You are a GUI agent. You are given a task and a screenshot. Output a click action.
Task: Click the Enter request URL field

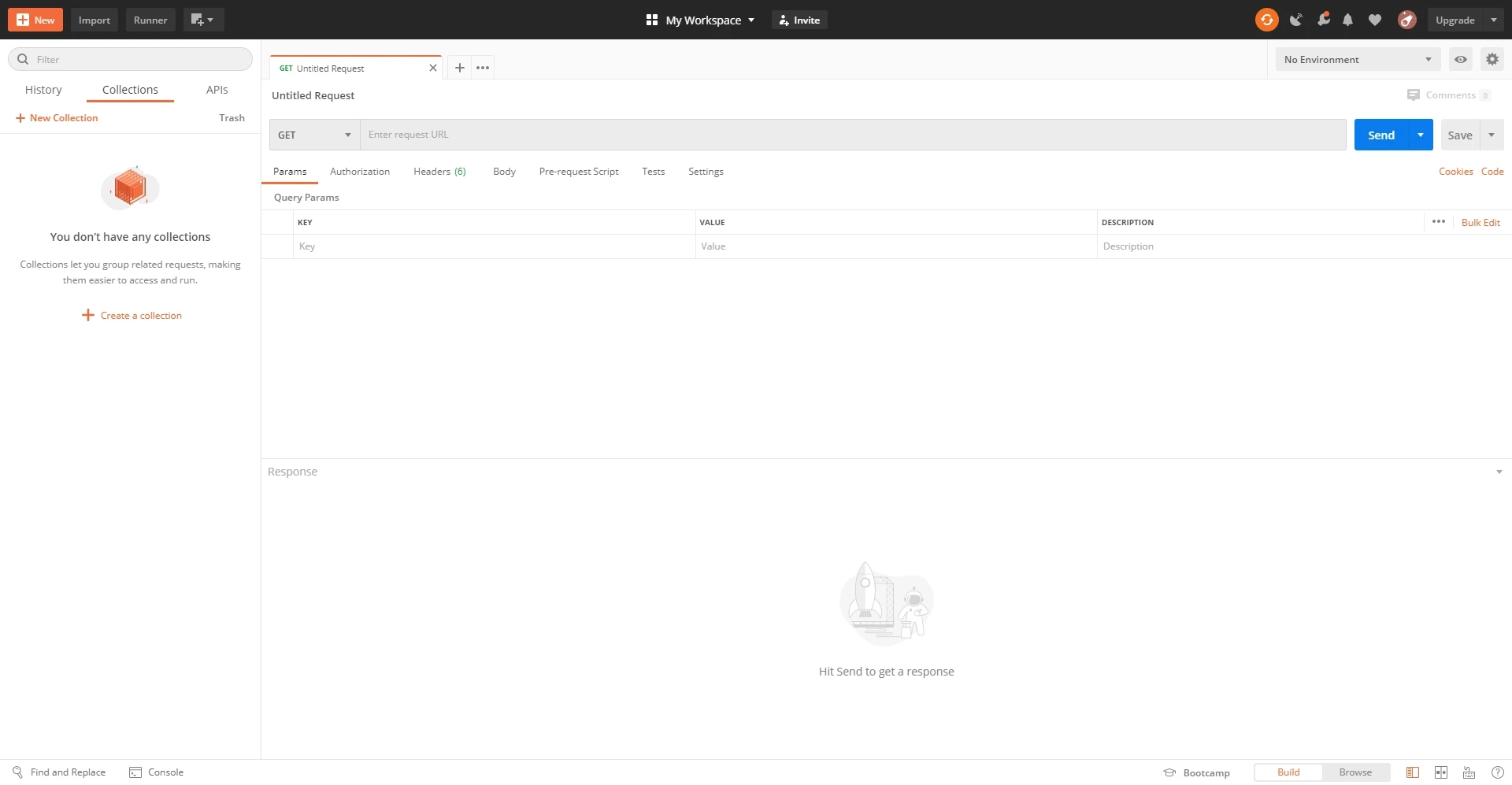click(x=852, y=135)
